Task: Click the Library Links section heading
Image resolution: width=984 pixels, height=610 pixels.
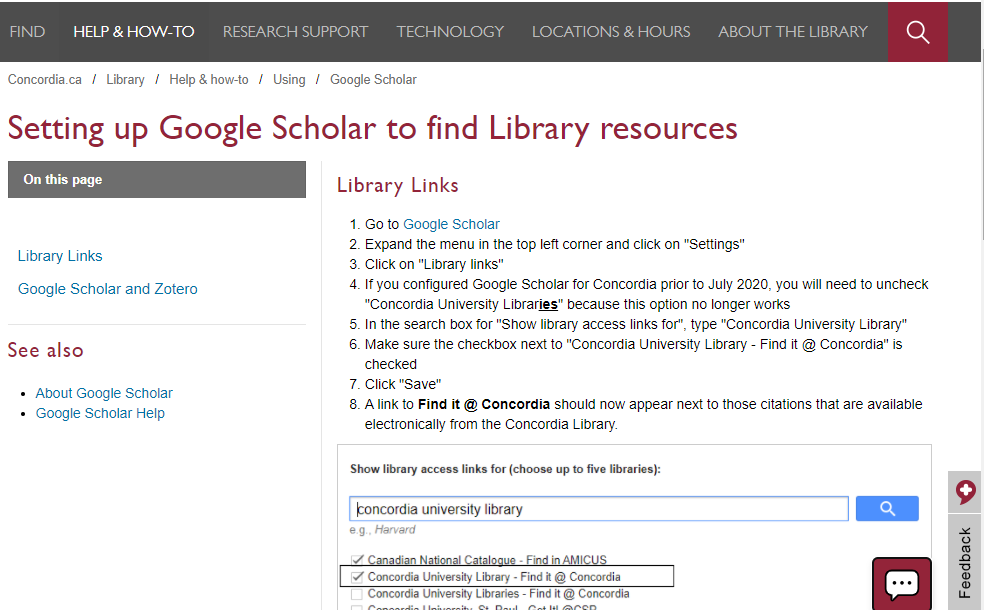Action: point(397,185)
